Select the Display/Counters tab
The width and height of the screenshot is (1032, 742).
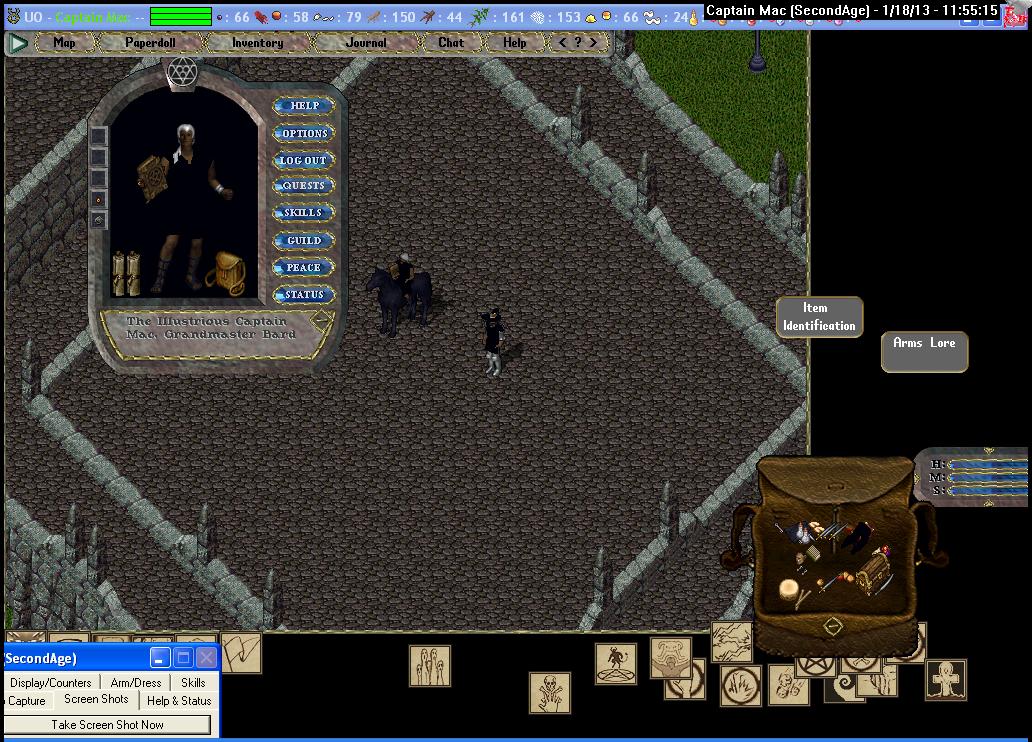(x=51, y=683)
